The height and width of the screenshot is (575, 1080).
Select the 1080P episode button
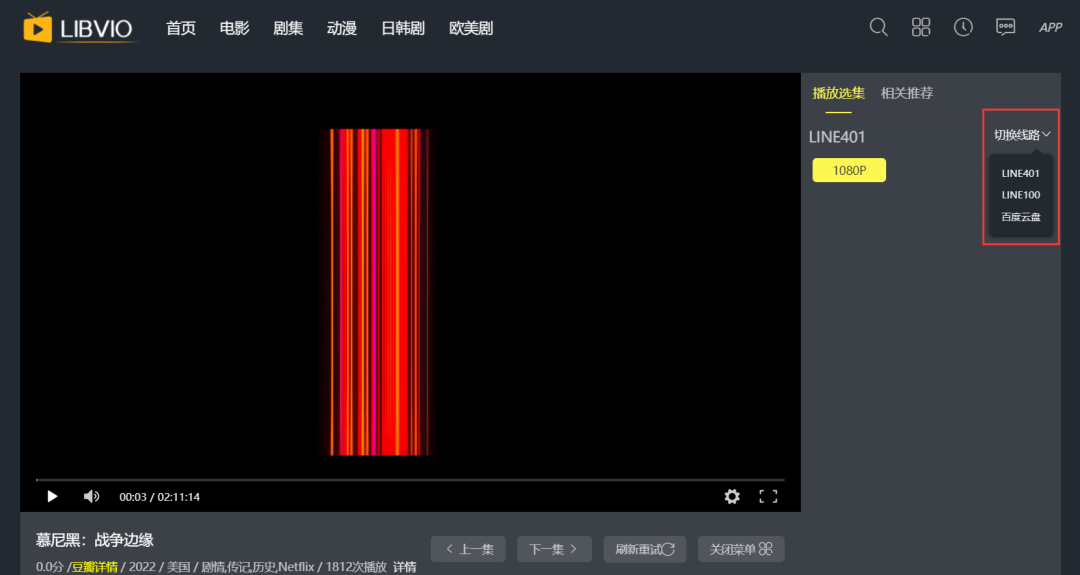[x=849, y=171]
